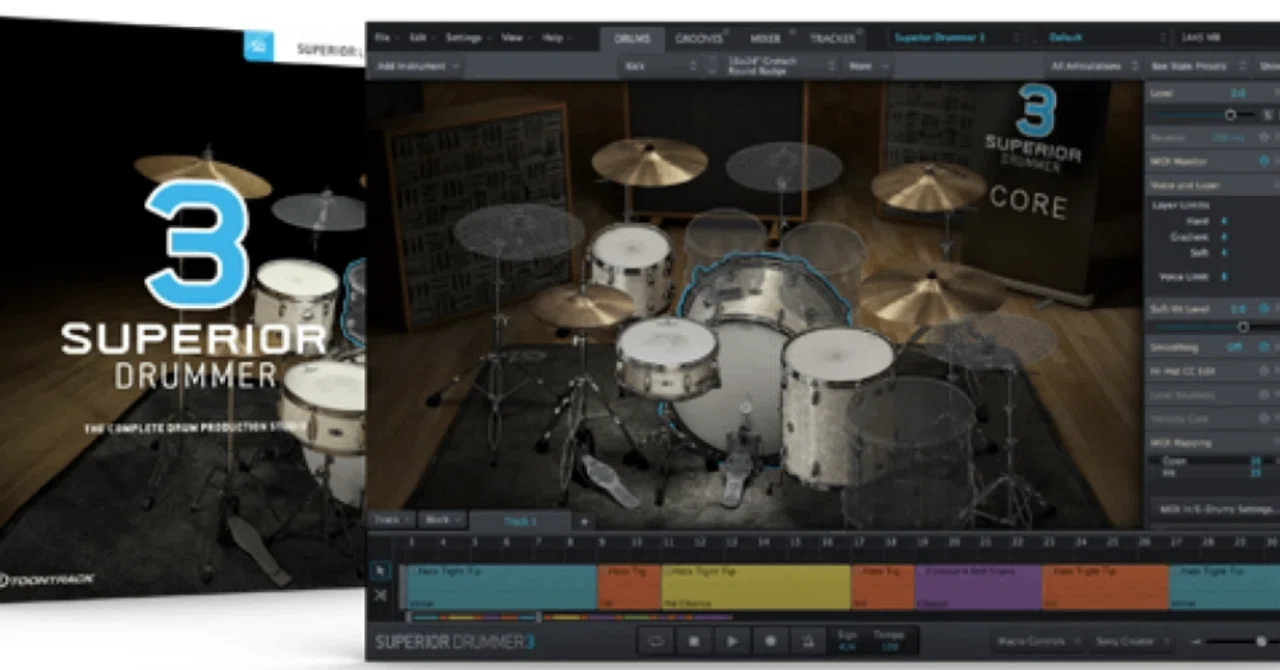The height and width of the screenshot is (670, 1280).
Task: Select the Track 1 tab
Action: click(520, 521)
